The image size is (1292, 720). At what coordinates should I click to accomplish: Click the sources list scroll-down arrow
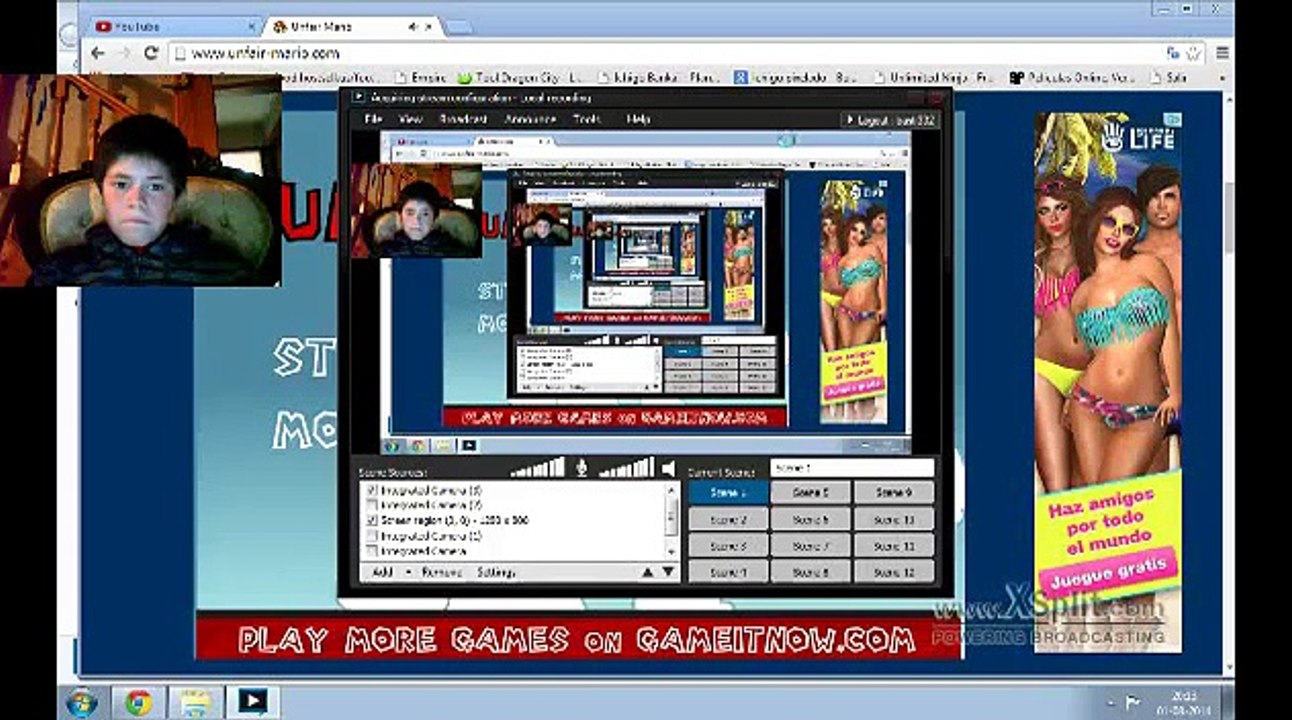[x=672, y=552]
